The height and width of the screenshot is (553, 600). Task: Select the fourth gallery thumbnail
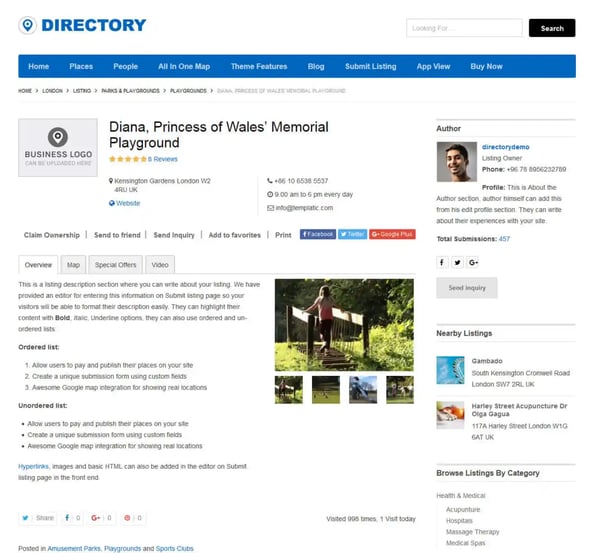click(x=400, y=390)
